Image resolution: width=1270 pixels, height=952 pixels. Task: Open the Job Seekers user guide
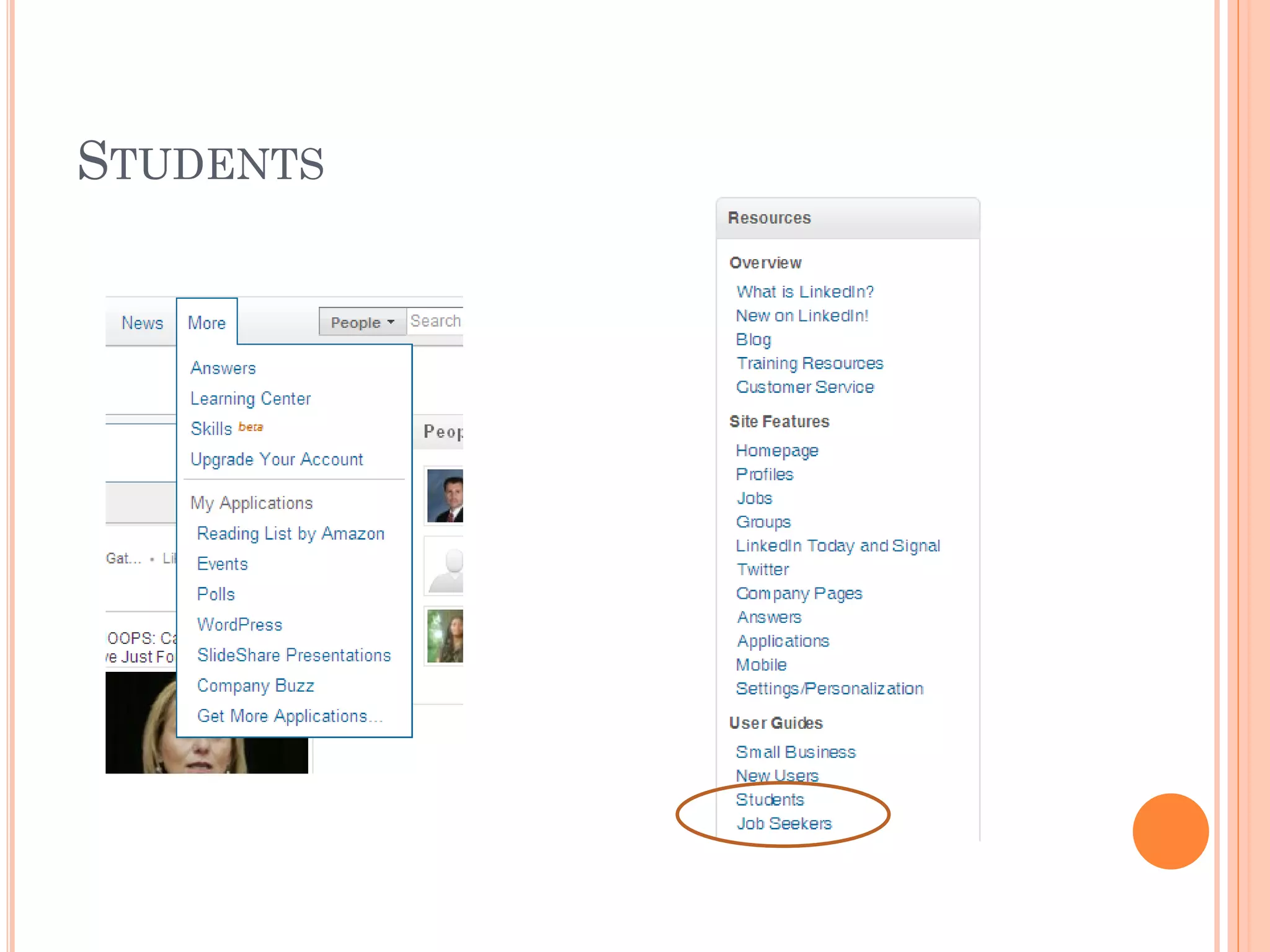pyautogui.click(x=784, y=824)
